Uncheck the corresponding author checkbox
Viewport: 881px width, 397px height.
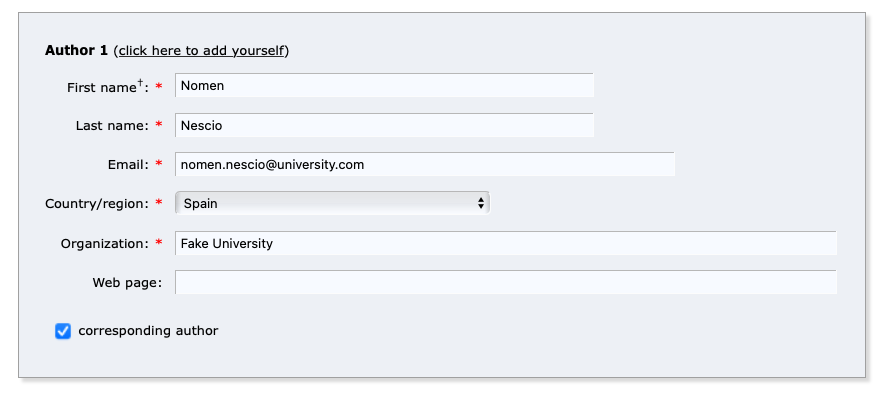click(63, 331)
